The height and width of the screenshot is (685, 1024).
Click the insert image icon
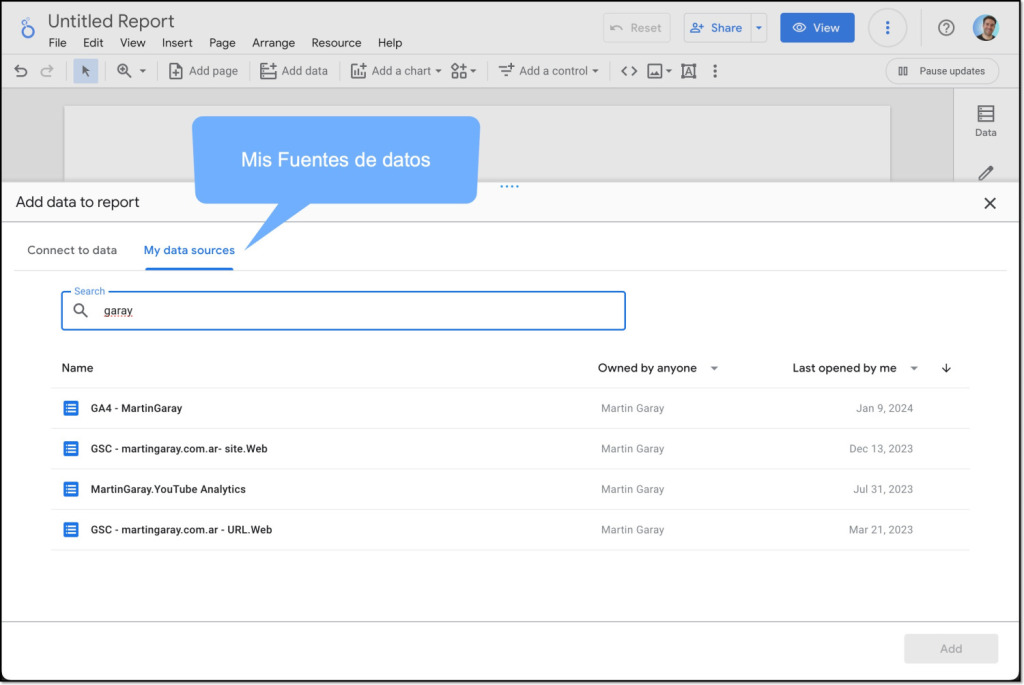(654, 71)
